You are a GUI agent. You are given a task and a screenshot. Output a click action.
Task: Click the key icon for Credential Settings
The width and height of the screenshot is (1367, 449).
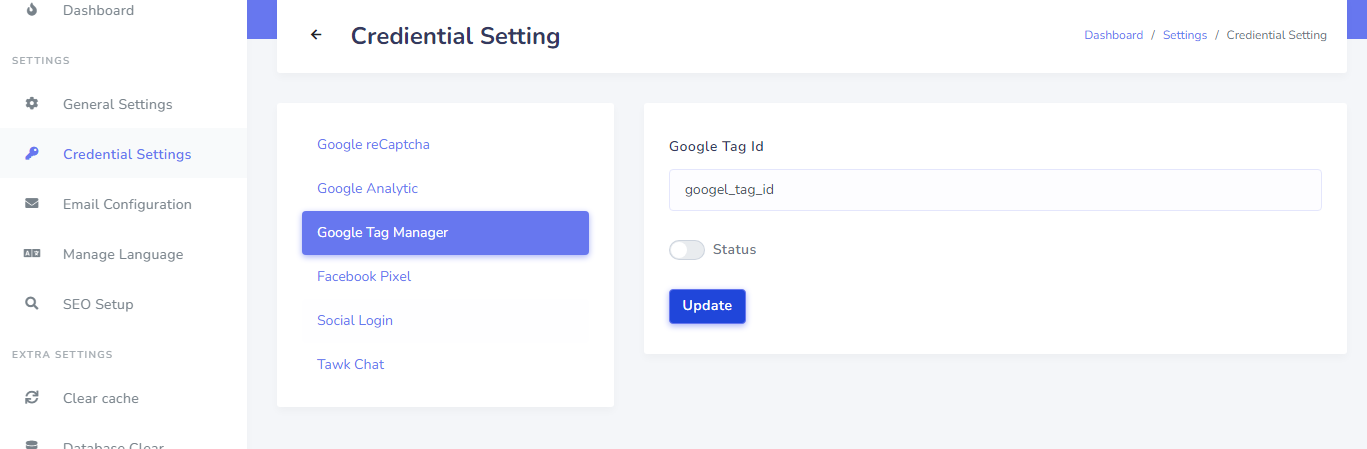coord(32,154)
